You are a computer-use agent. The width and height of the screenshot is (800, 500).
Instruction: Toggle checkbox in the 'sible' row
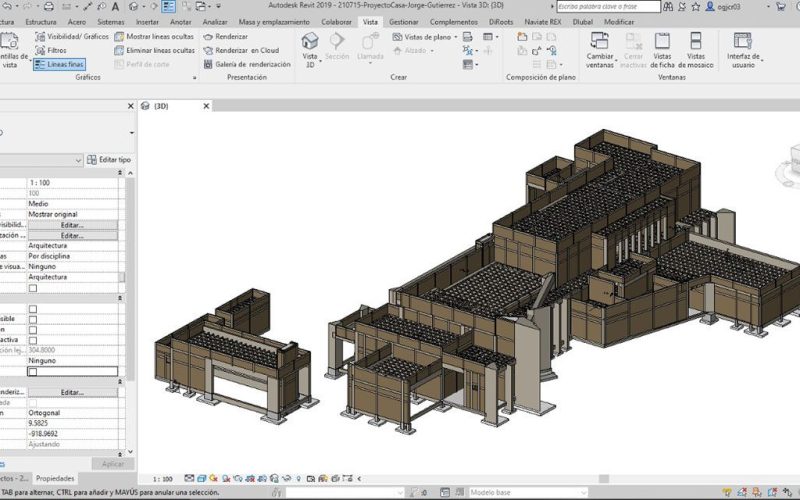pos(33,319)
